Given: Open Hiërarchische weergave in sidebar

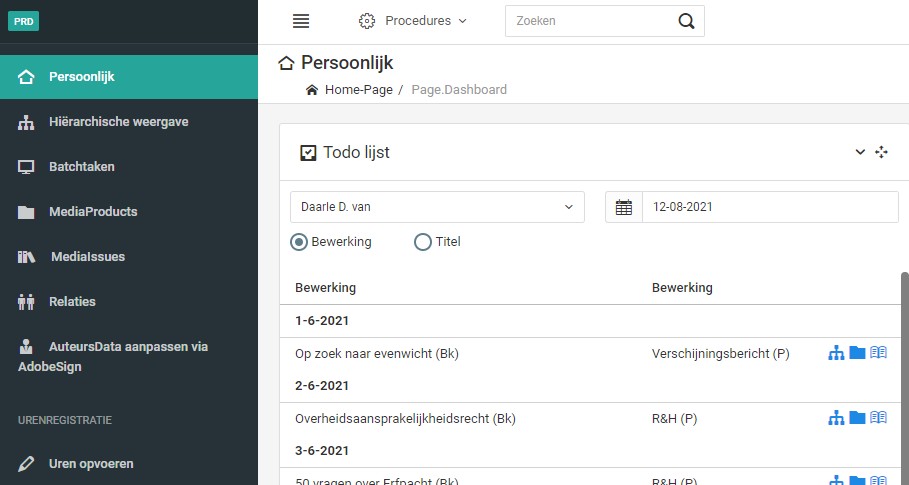Looking at the screenshot, I should tap(118, 122).
